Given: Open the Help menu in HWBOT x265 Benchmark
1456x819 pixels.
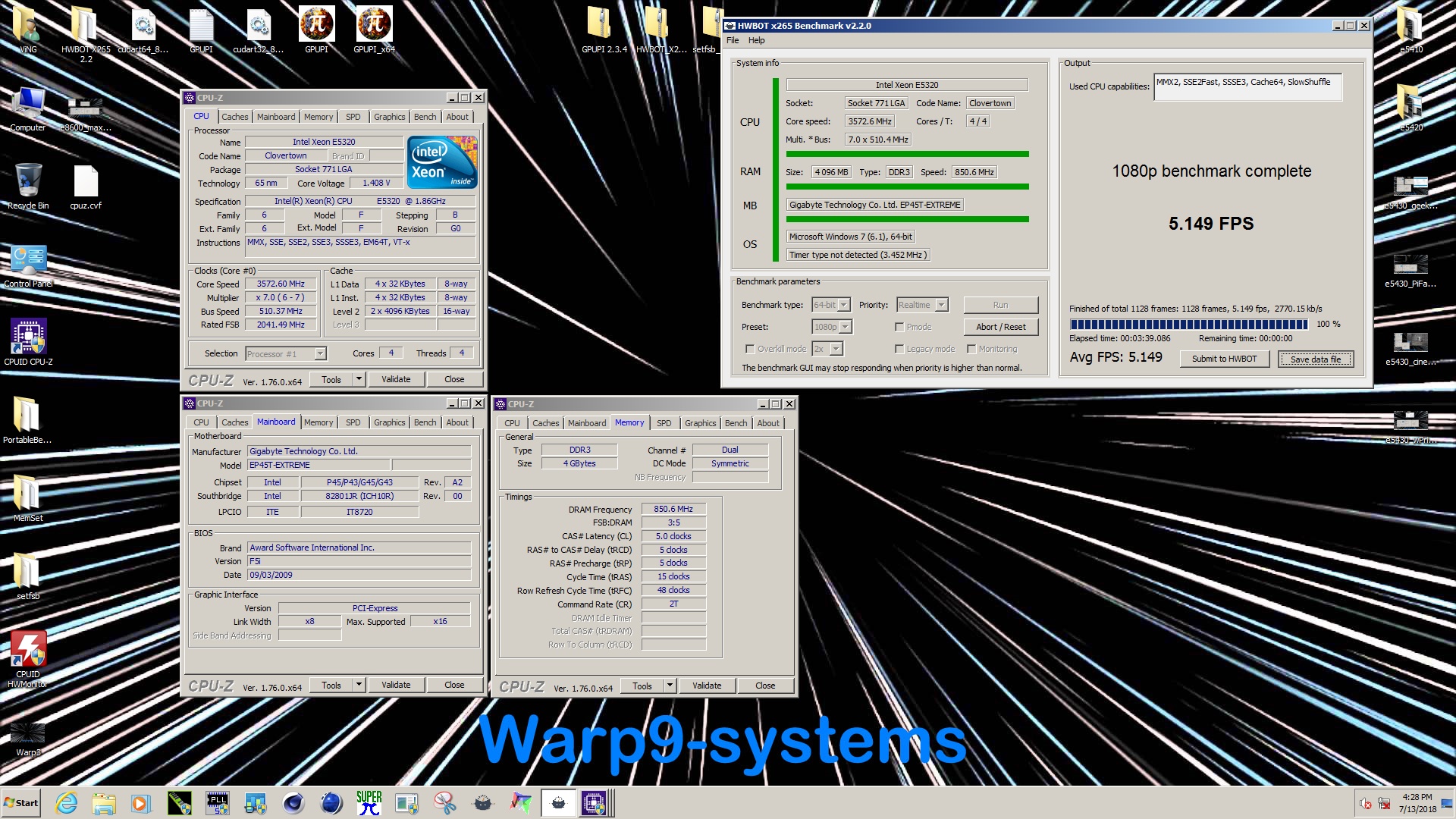Looking at the screenshot, I should [x=757, y=41].
